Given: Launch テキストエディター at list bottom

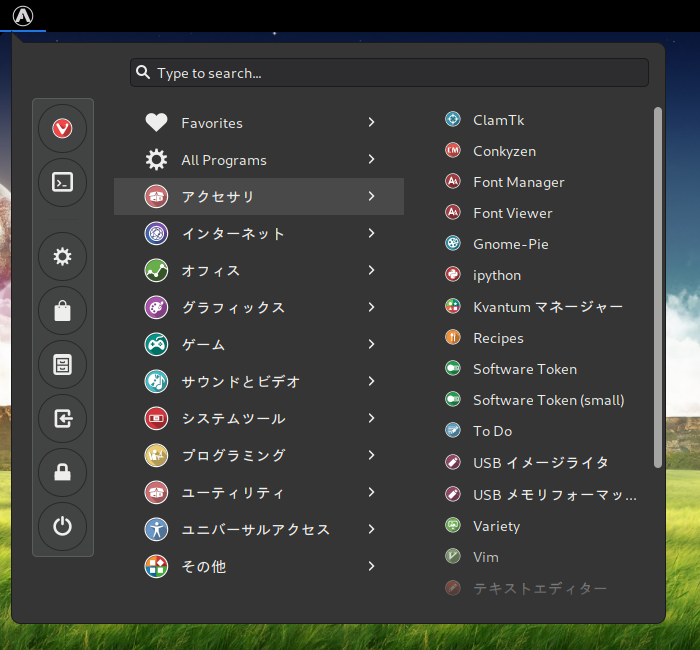Looking at the screenshot, I should coord(540,588).
